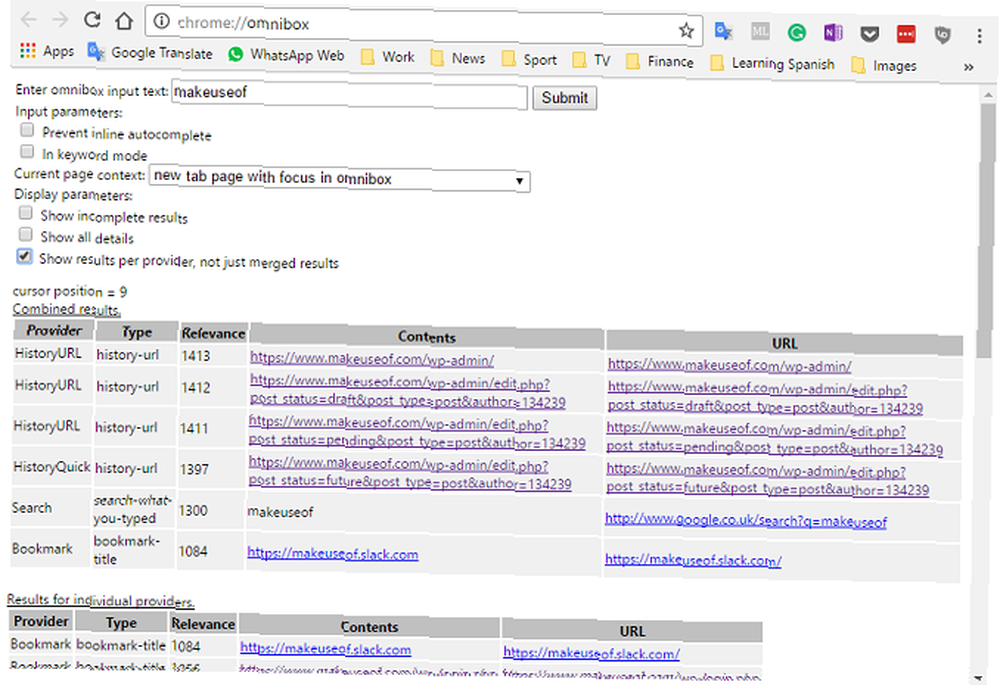Image resolution: width=1000 pixels, height=688 pixels.
Task: Click the Results for individual providers heading
Action: [x=101, y=600]
